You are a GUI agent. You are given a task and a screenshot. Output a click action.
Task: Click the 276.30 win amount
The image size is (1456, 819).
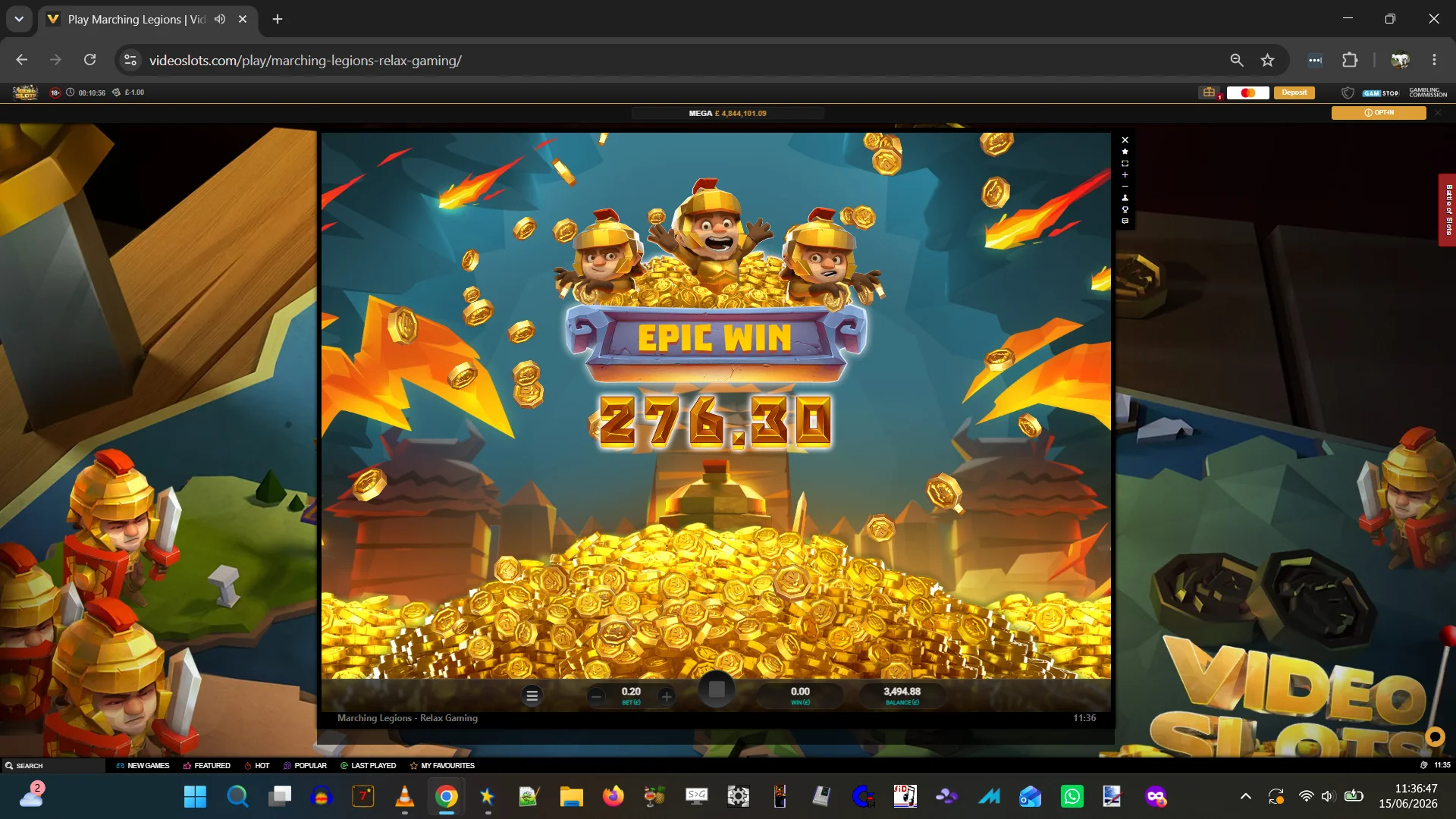714,421
